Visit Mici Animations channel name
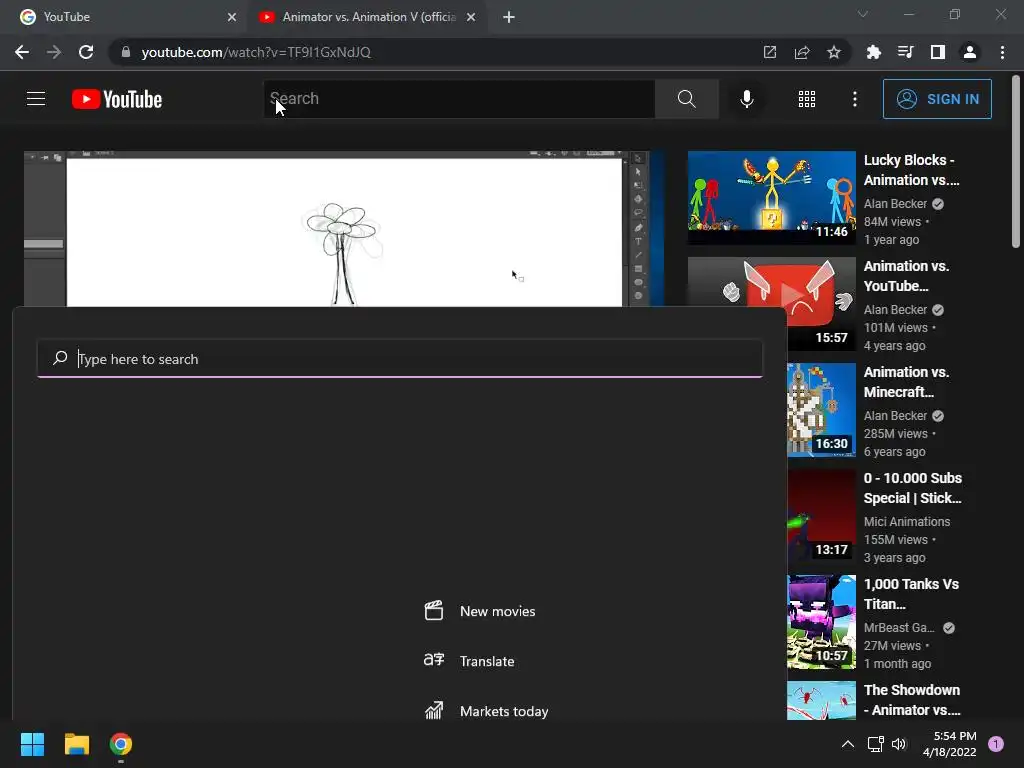The width and height of the screenshot is (1024, 768). coord(906,521)
